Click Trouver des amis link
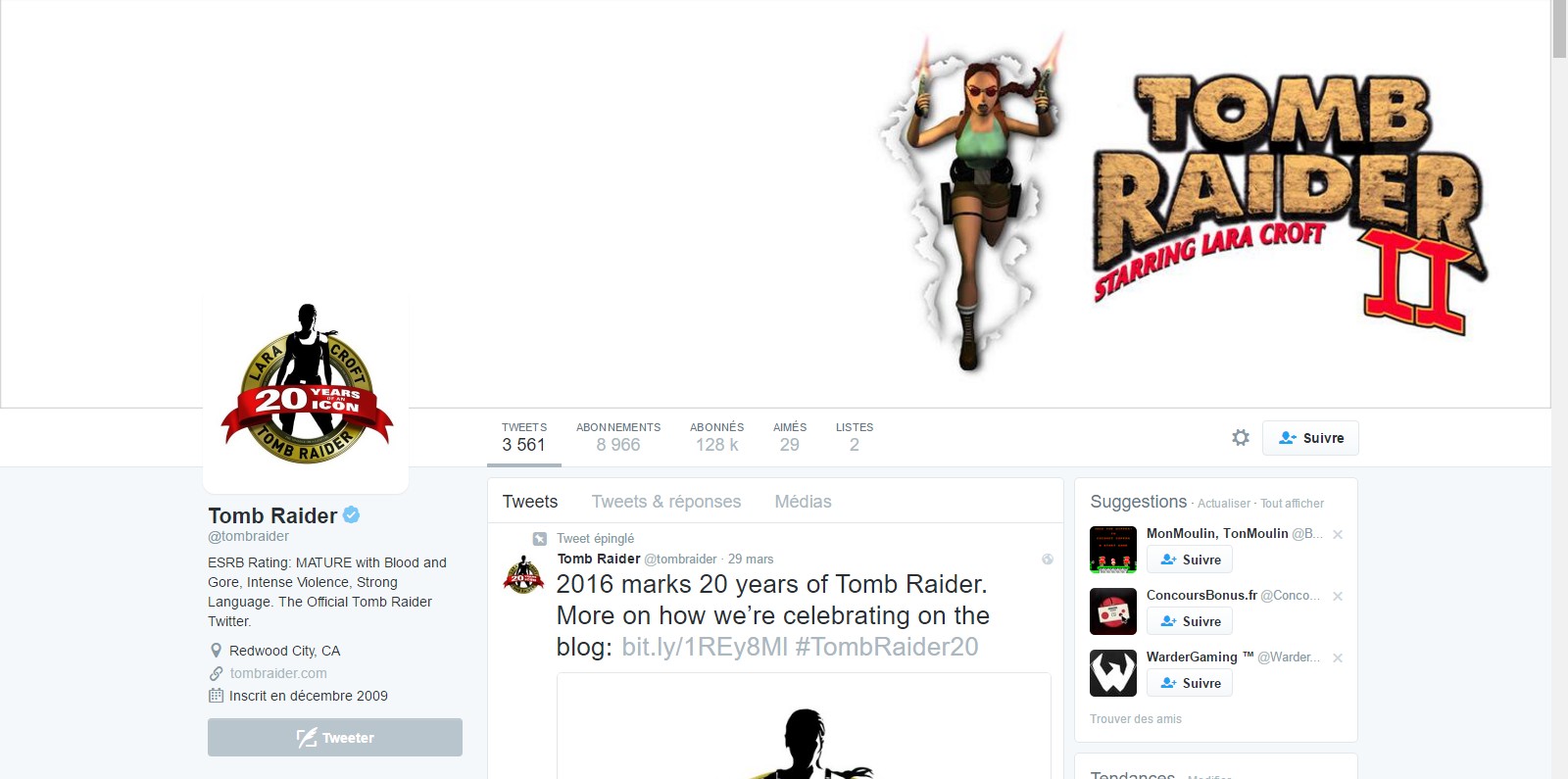 click(1136, 719)
